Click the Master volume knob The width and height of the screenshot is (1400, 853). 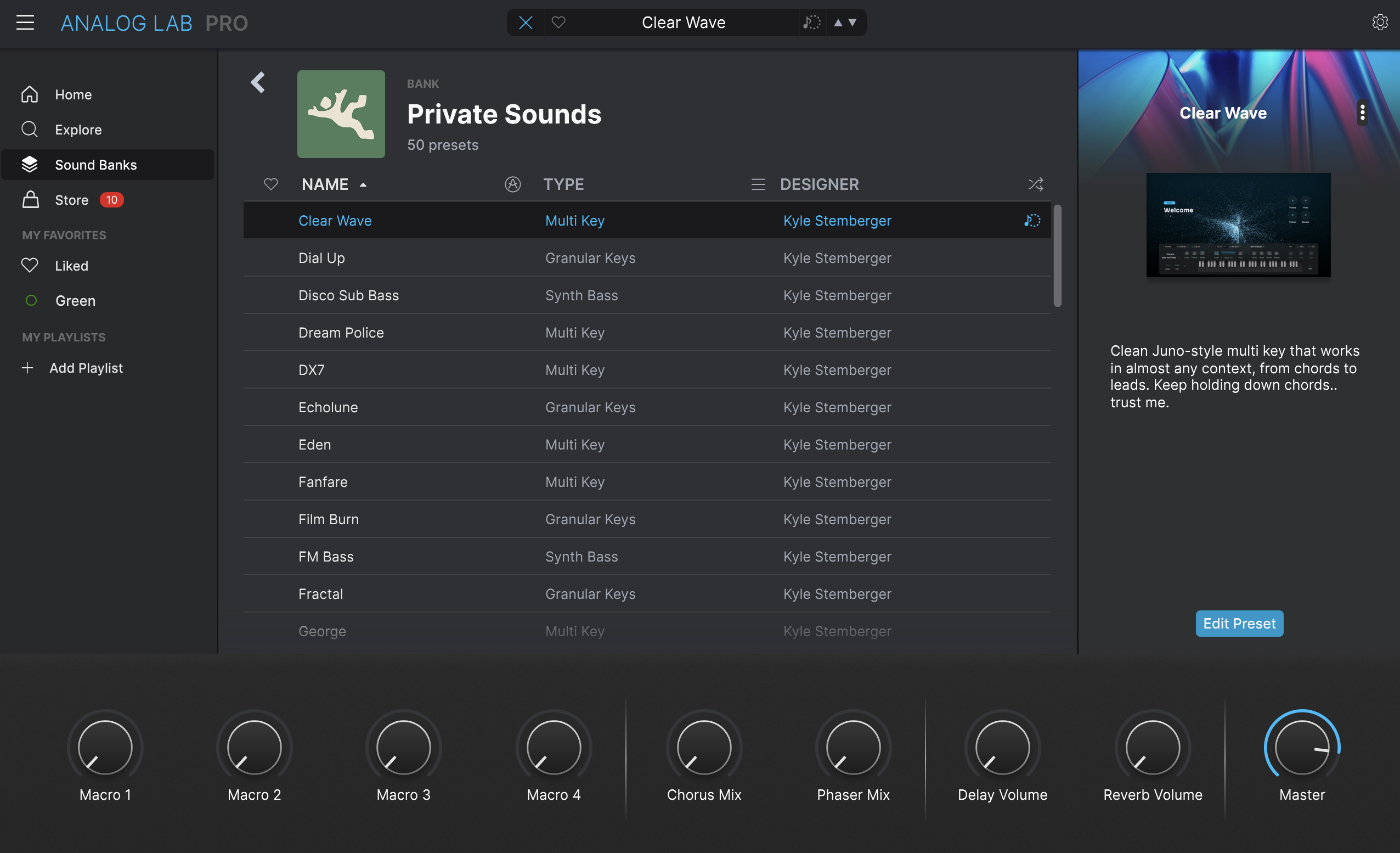pyautogui.click(x=1302, y=747)
